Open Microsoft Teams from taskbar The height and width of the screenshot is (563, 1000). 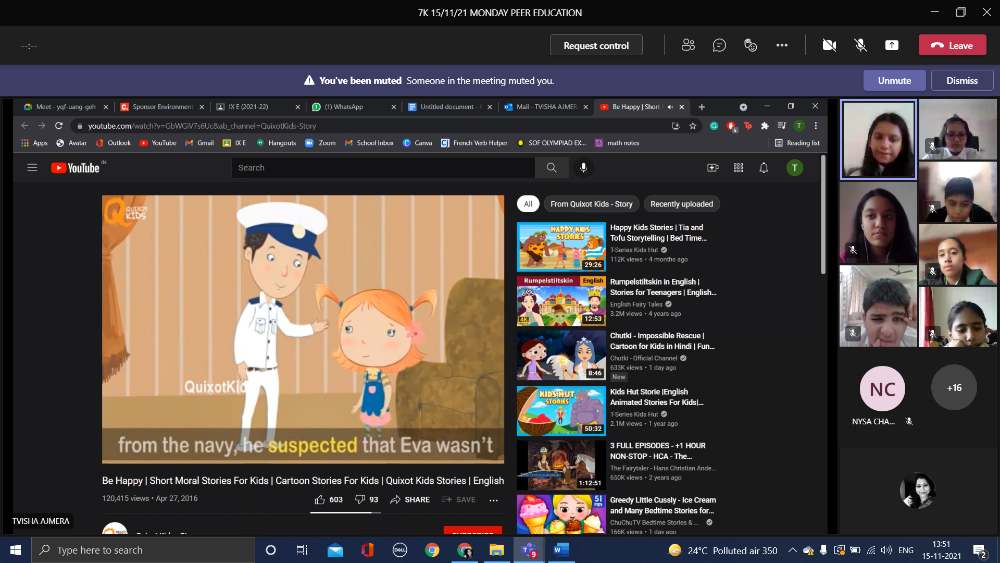(x=529, y=550)
